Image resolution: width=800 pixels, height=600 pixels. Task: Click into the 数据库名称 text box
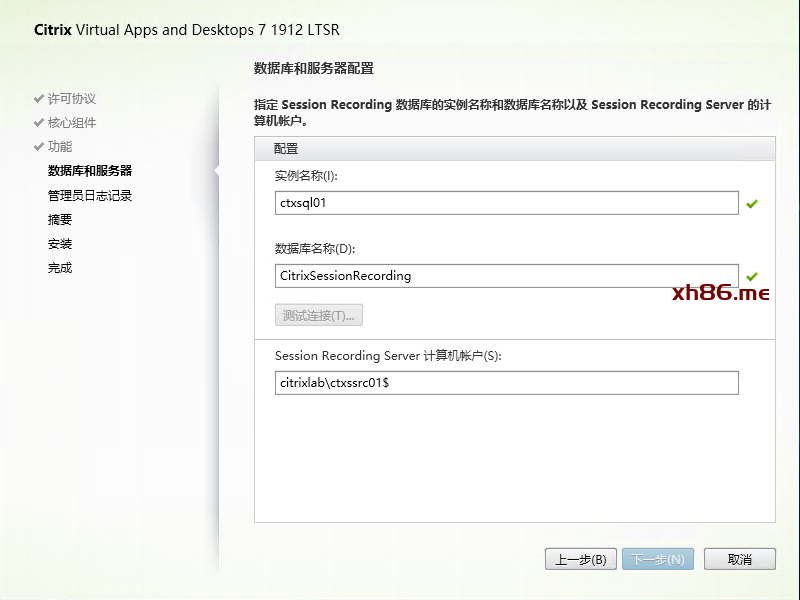pos(506,276)
